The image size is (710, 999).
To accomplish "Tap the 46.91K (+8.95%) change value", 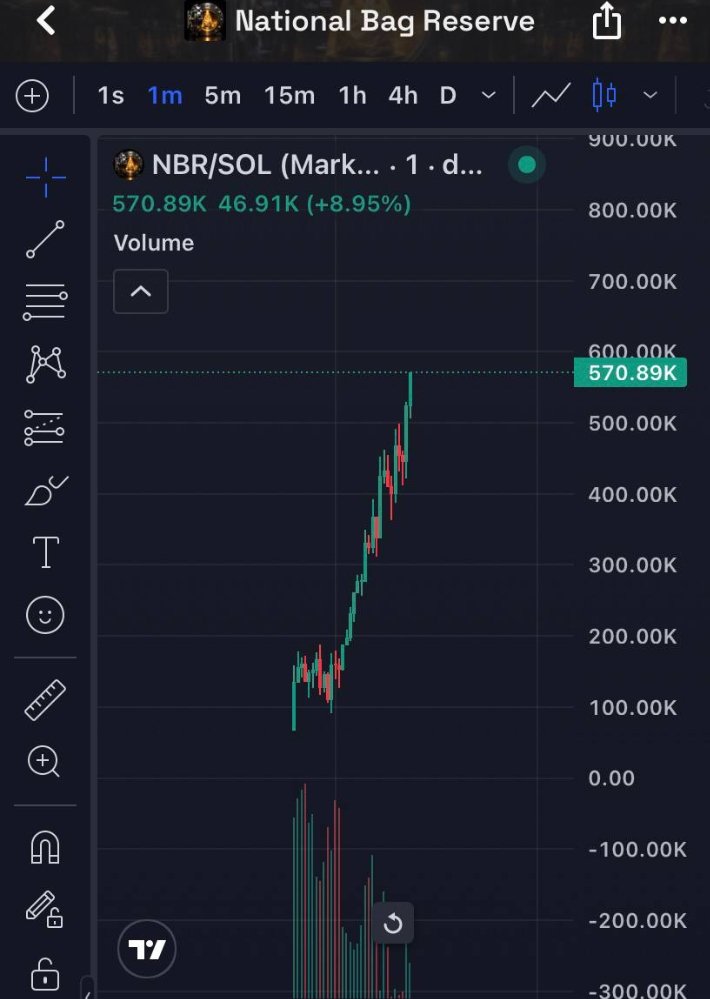I will [x=314, y=204].
